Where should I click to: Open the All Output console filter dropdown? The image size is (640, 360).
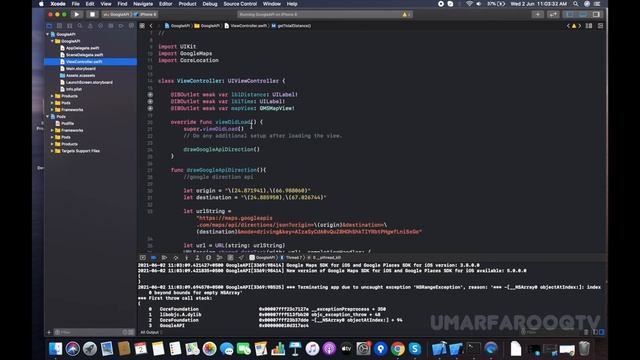tap(150, 332)
